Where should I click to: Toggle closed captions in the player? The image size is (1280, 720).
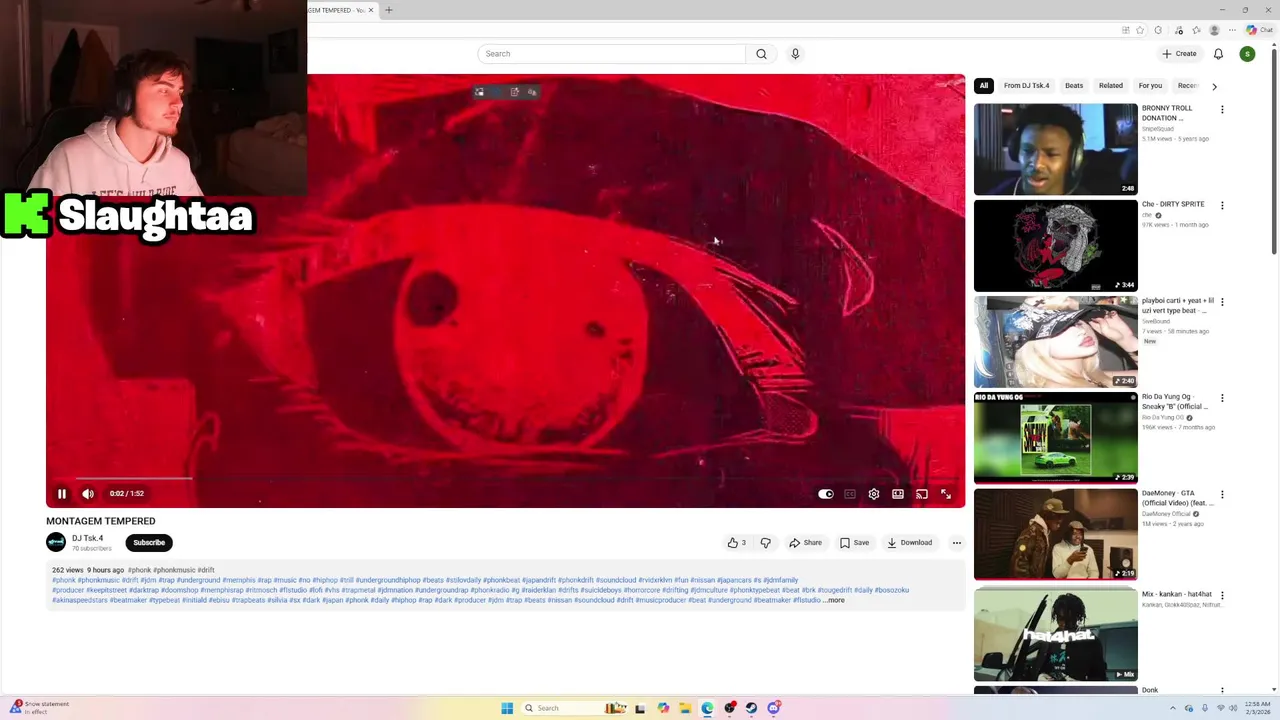pyautogui.click(x=850, y=494)
